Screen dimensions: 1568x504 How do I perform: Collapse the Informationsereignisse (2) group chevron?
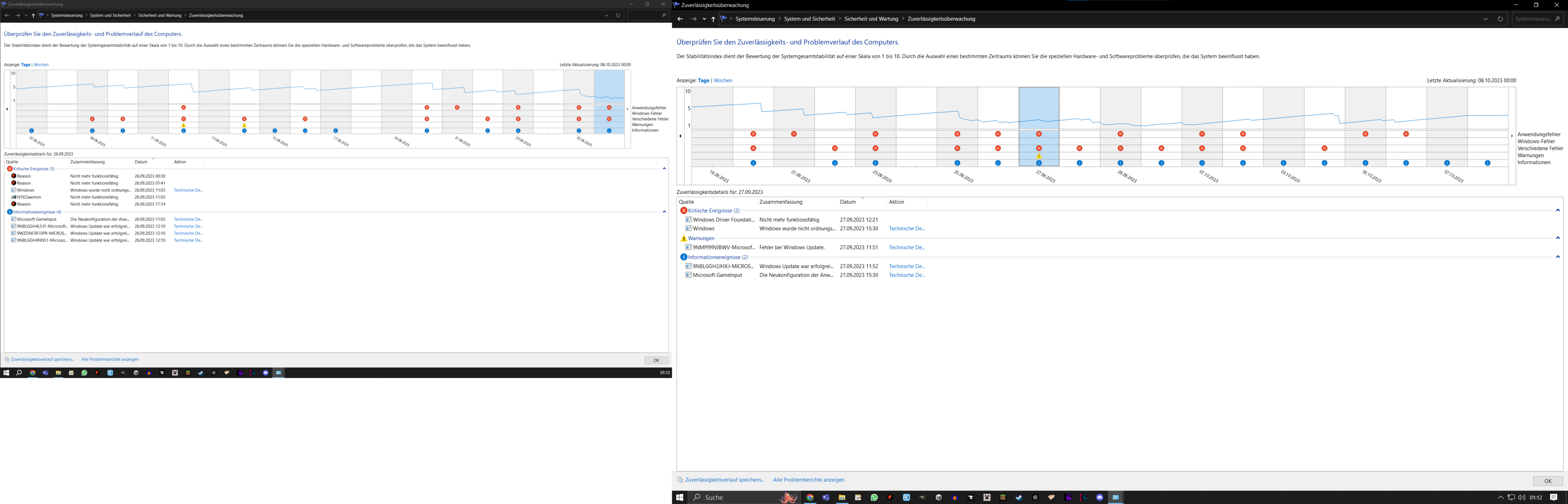click(1558, 257)
